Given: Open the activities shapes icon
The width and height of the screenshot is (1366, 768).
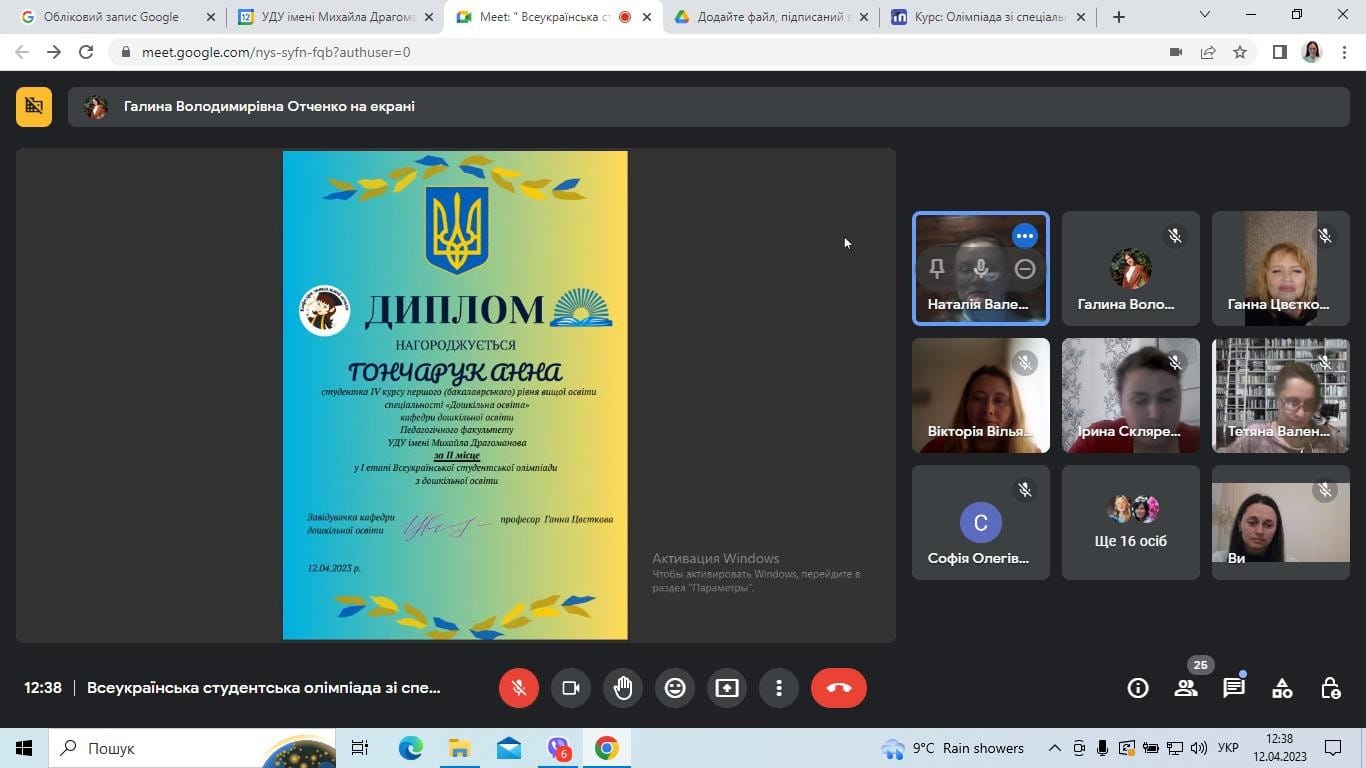Looking at the screenshot, I should click(1282, 688).
